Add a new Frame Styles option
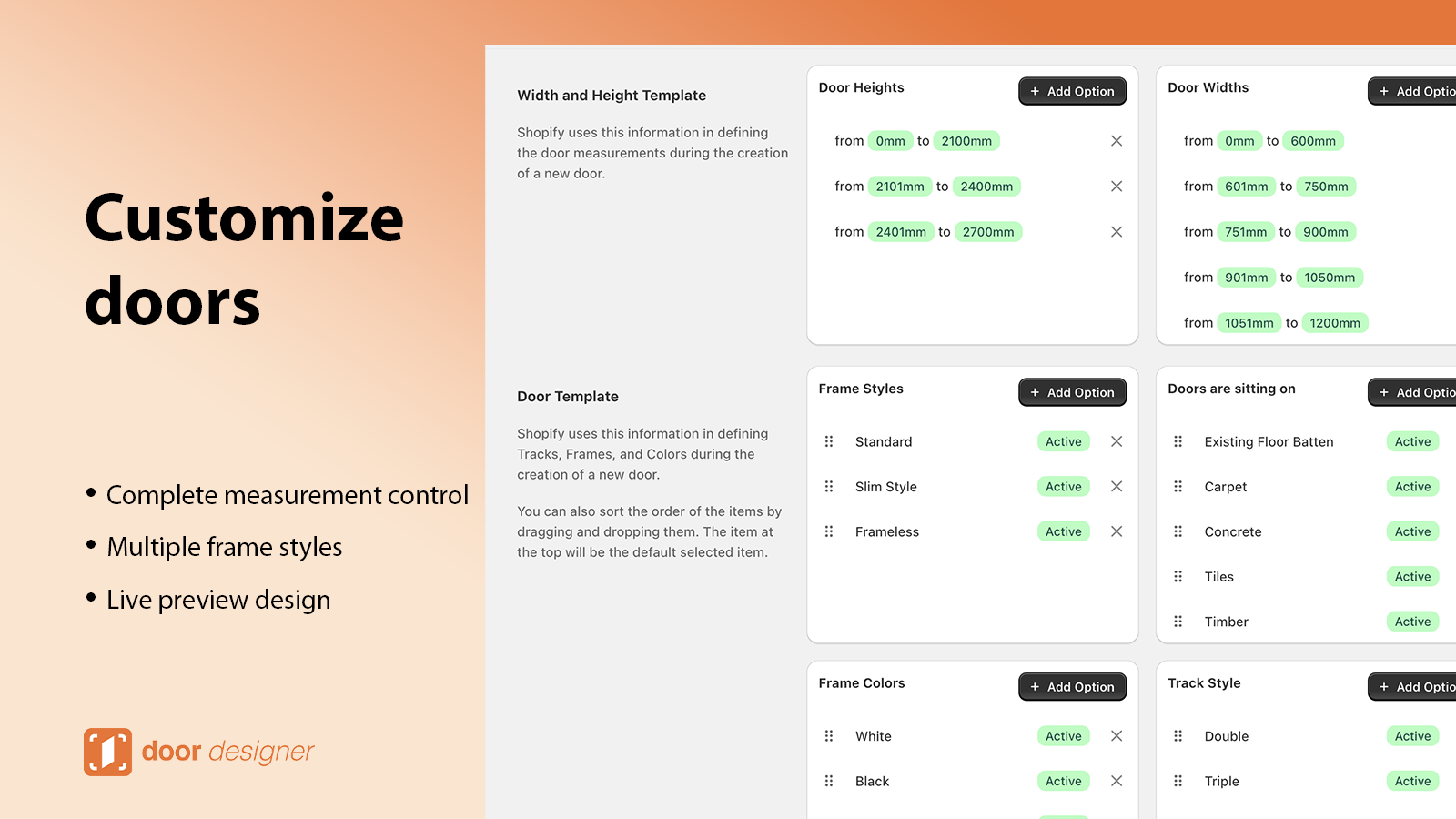Viewport: 1456px width, 819px height. [x=1072, y=392]
